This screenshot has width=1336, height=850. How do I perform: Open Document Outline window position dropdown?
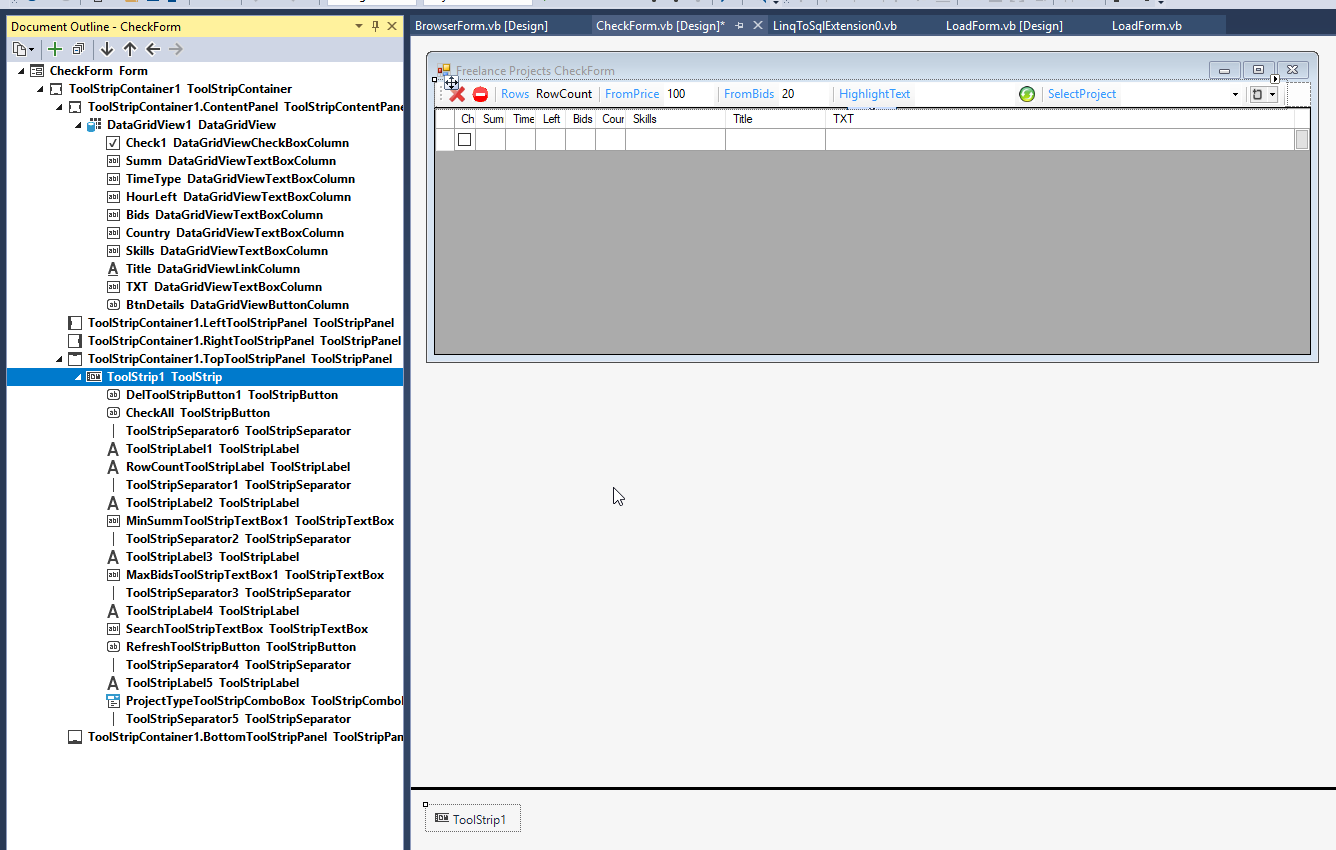click(360, 26)
